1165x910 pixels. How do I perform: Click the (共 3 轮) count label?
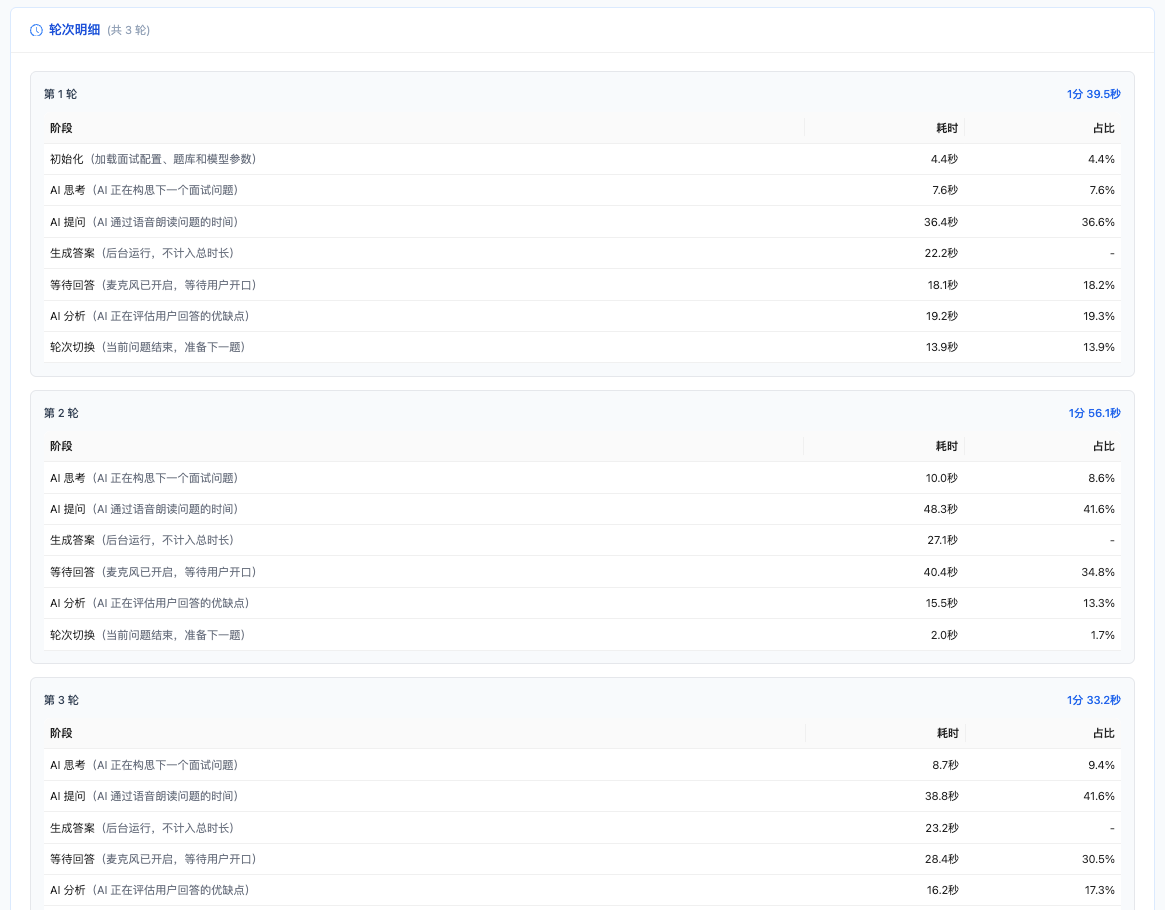129,30
